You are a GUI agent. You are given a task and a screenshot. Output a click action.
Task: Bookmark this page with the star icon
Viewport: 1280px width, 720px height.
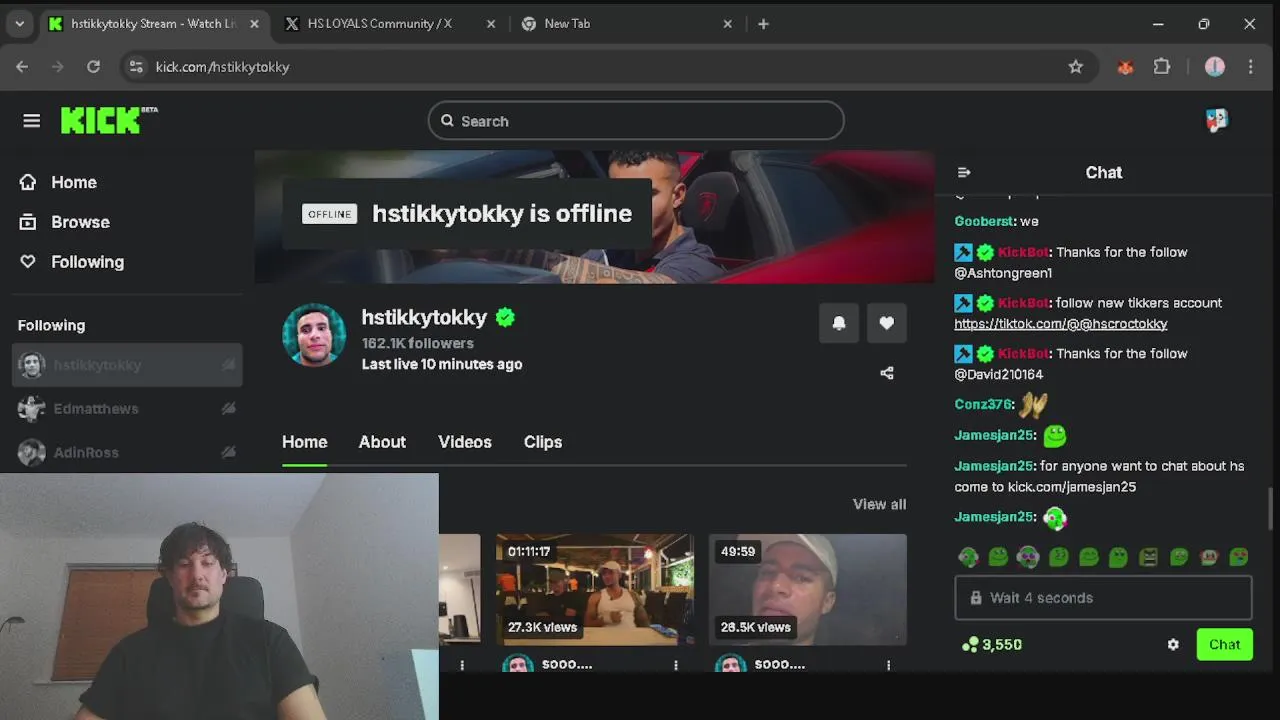[1076, 67]
